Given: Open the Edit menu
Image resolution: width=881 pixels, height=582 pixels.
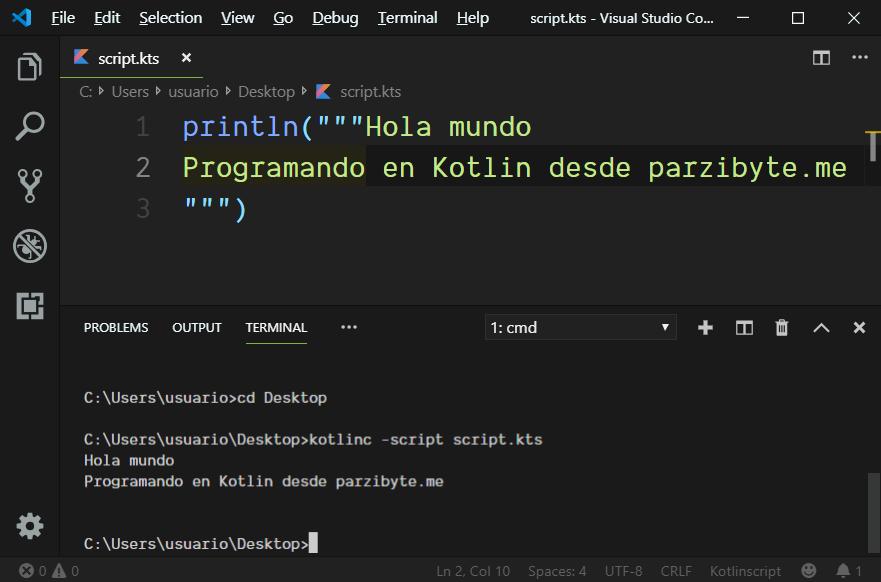Looking at the screenshot, I should pos(107,18).
